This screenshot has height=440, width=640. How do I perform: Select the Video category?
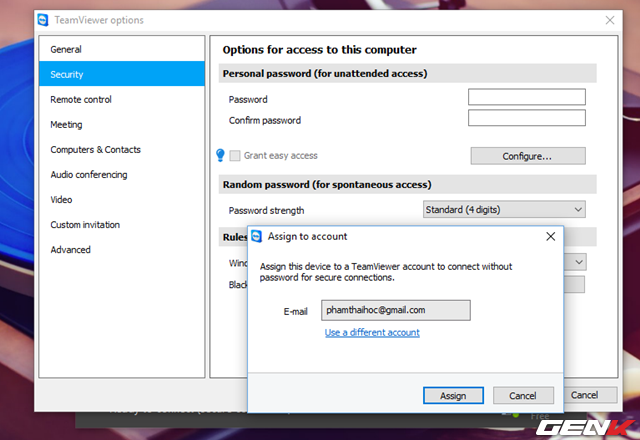(x=122, y=200)
